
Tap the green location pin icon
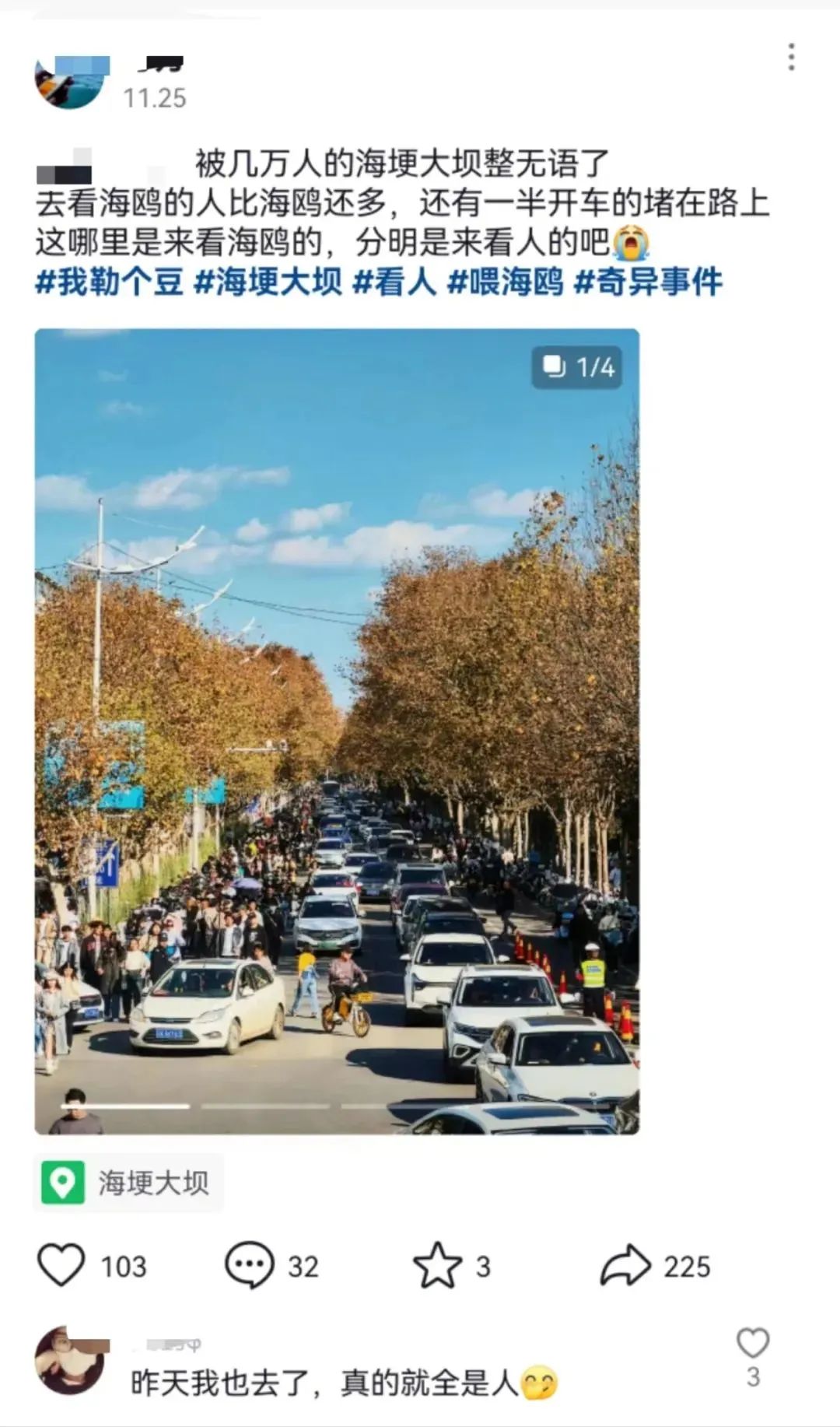63,1183
